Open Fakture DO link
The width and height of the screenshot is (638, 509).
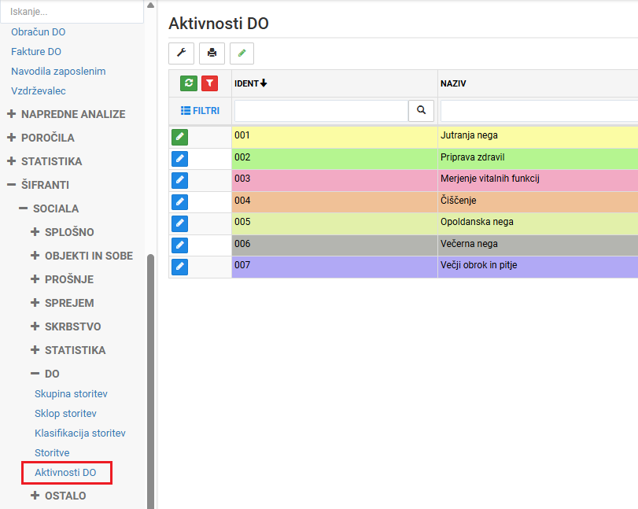[x=36, y=52]
